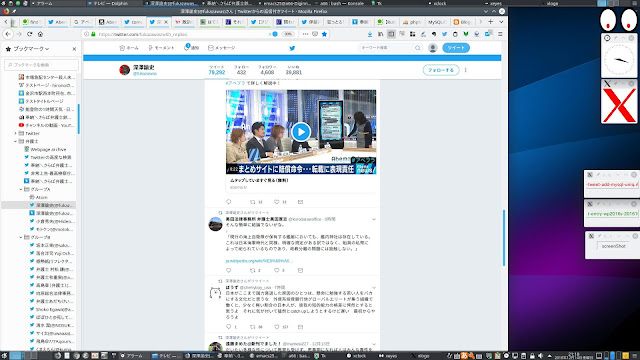This screenshot has height=360, width=640.
Task: Open Twitter Home (ホーム) nav item
Action: coord(129,48)
